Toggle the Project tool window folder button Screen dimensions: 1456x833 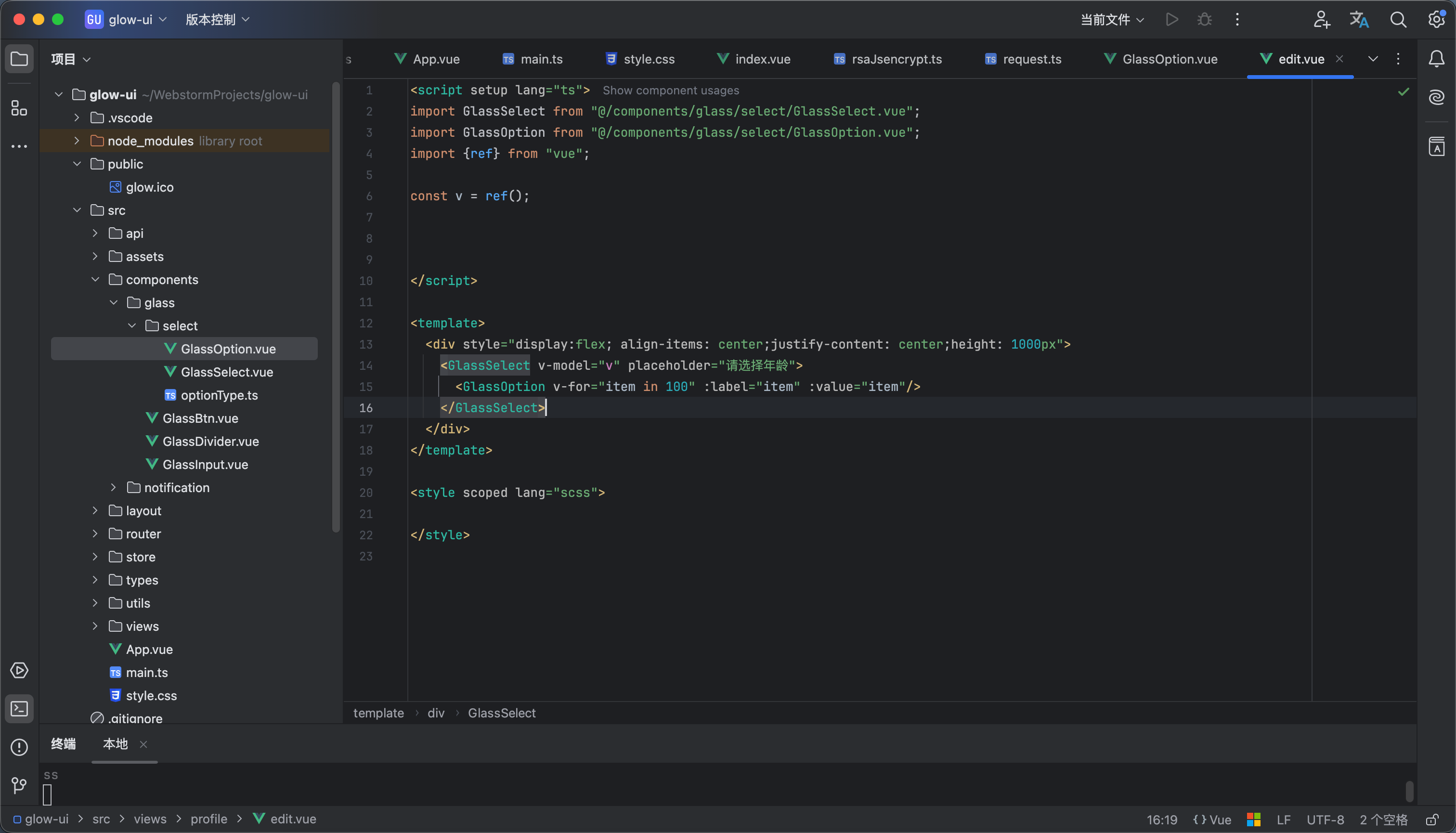(x=19, y=58)
